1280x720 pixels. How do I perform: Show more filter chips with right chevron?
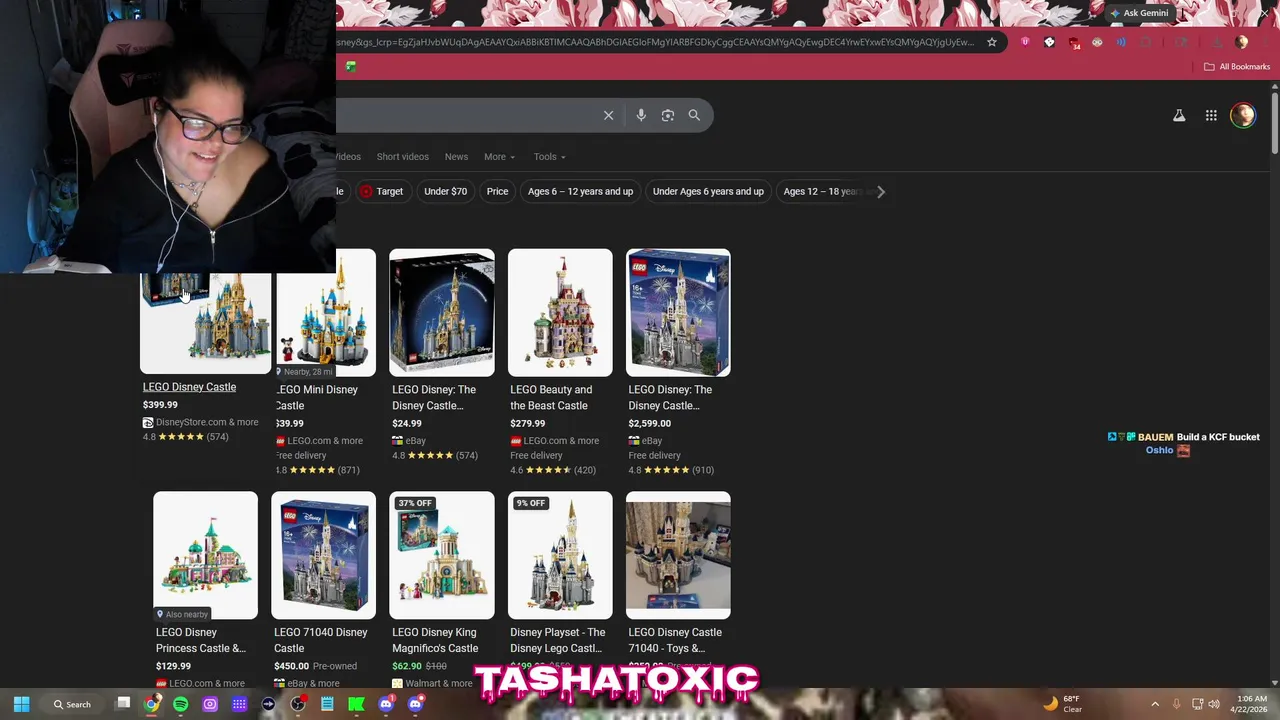tap(880, 191)
